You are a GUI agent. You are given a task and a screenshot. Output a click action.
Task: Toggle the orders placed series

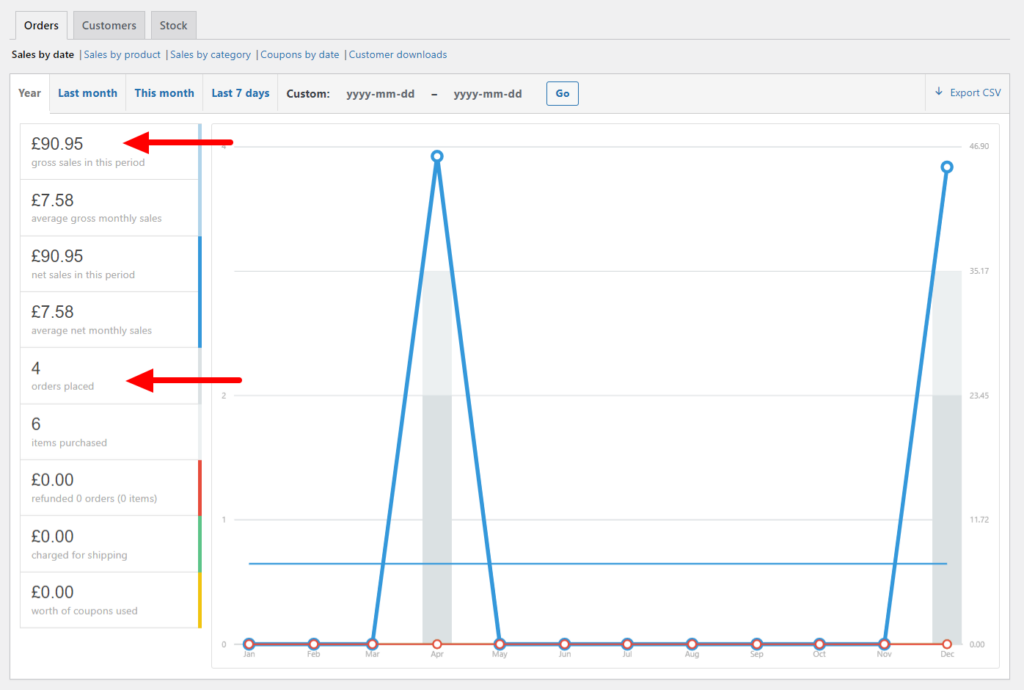pos(110,375)
